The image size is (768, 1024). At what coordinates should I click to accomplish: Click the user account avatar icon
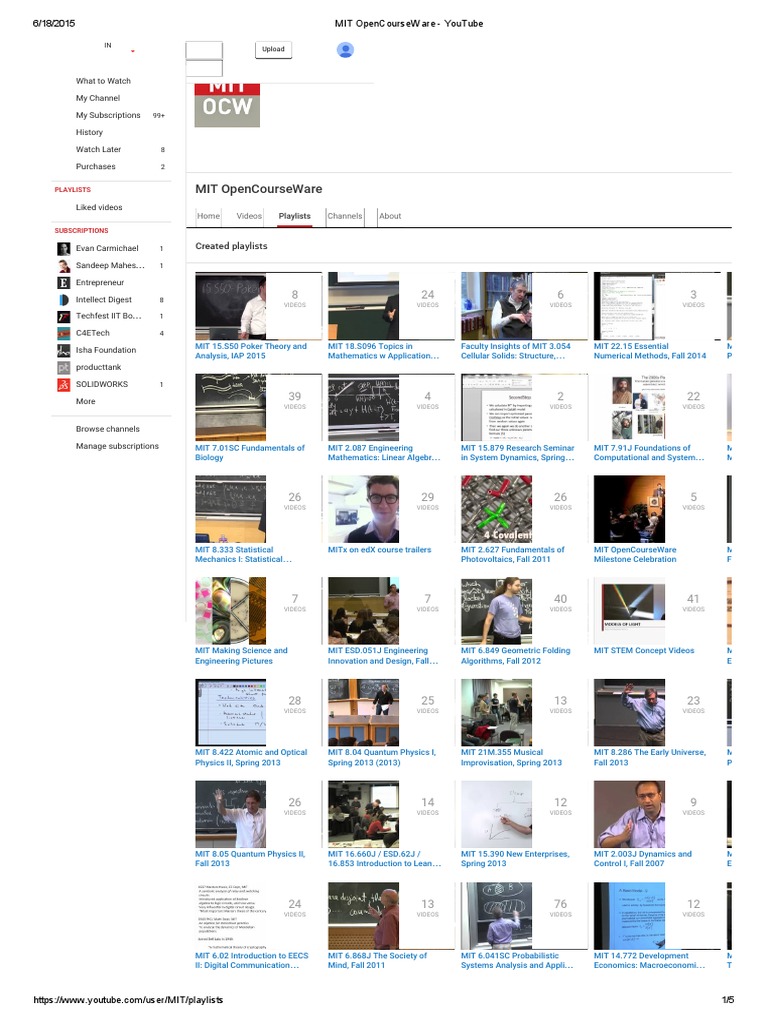pyautogui.click(x=345, y=50)
